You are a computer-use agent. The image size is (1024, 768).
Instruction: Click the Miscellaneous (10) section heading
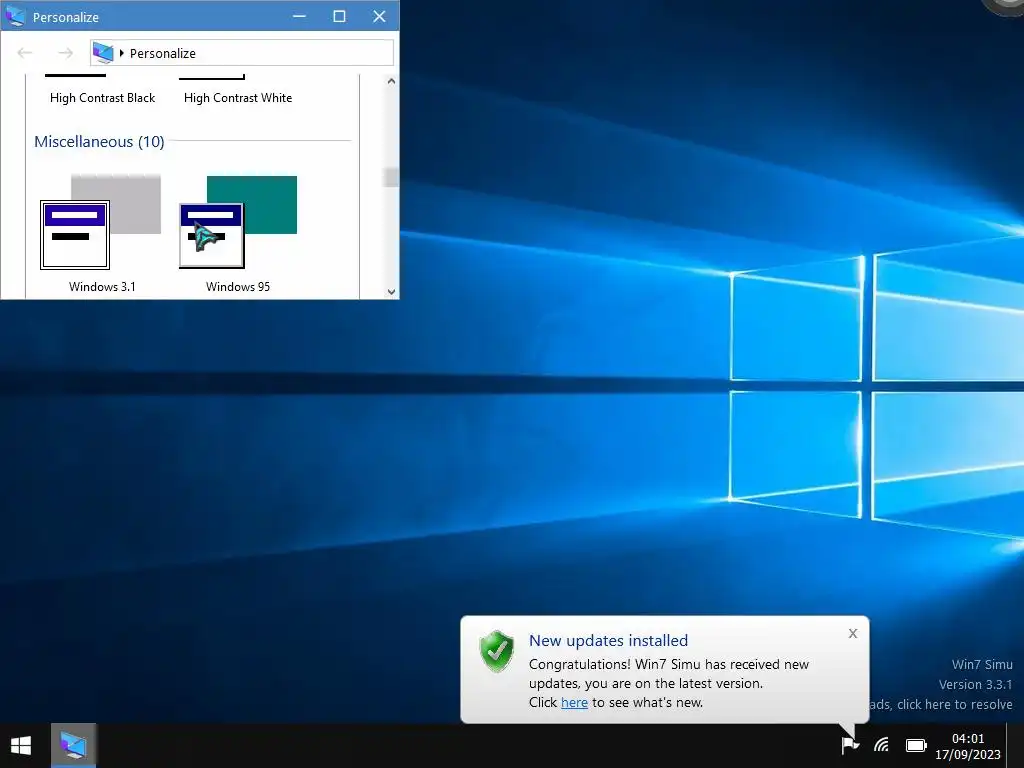[99, 142]
